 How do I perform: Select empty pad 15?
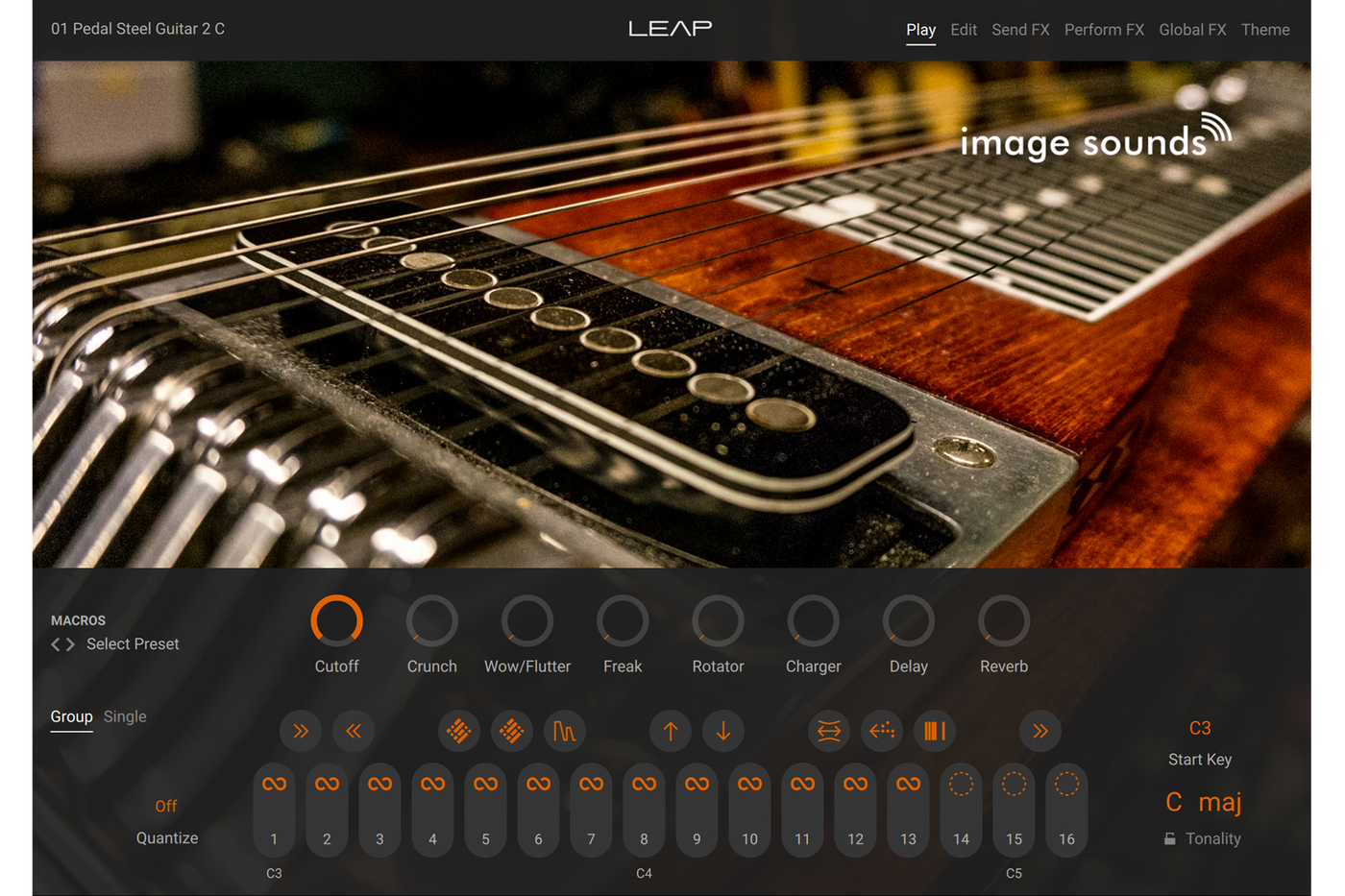(1014, 810)
